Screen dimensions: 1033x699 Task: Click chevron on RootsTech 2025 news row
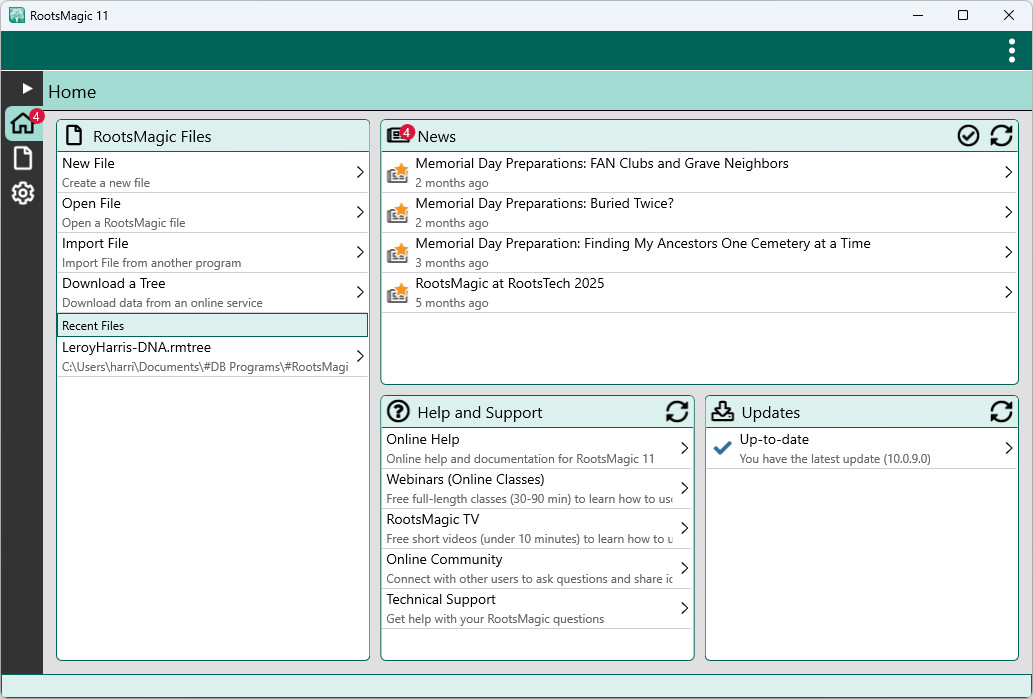1008,292
